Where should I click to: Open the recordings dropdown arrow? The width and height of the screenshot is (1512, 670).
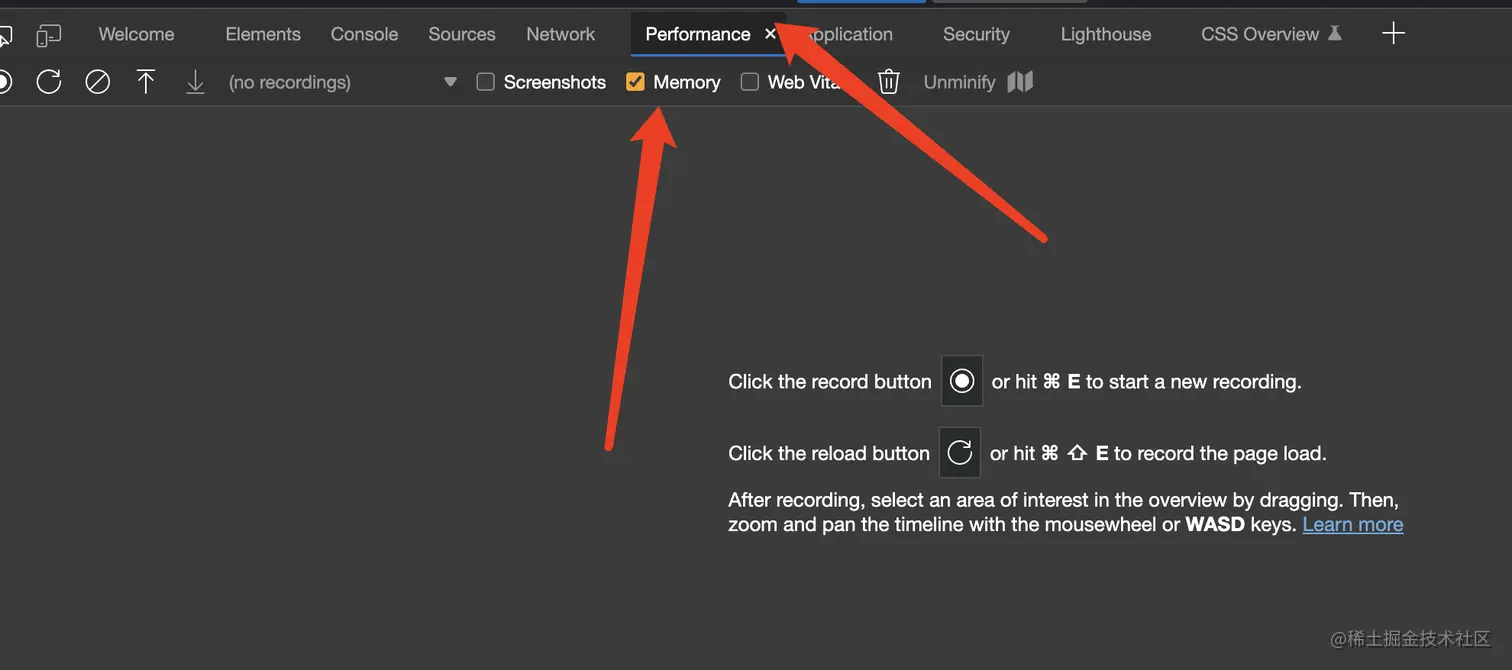pyautogui.click(x=450, y=82)
